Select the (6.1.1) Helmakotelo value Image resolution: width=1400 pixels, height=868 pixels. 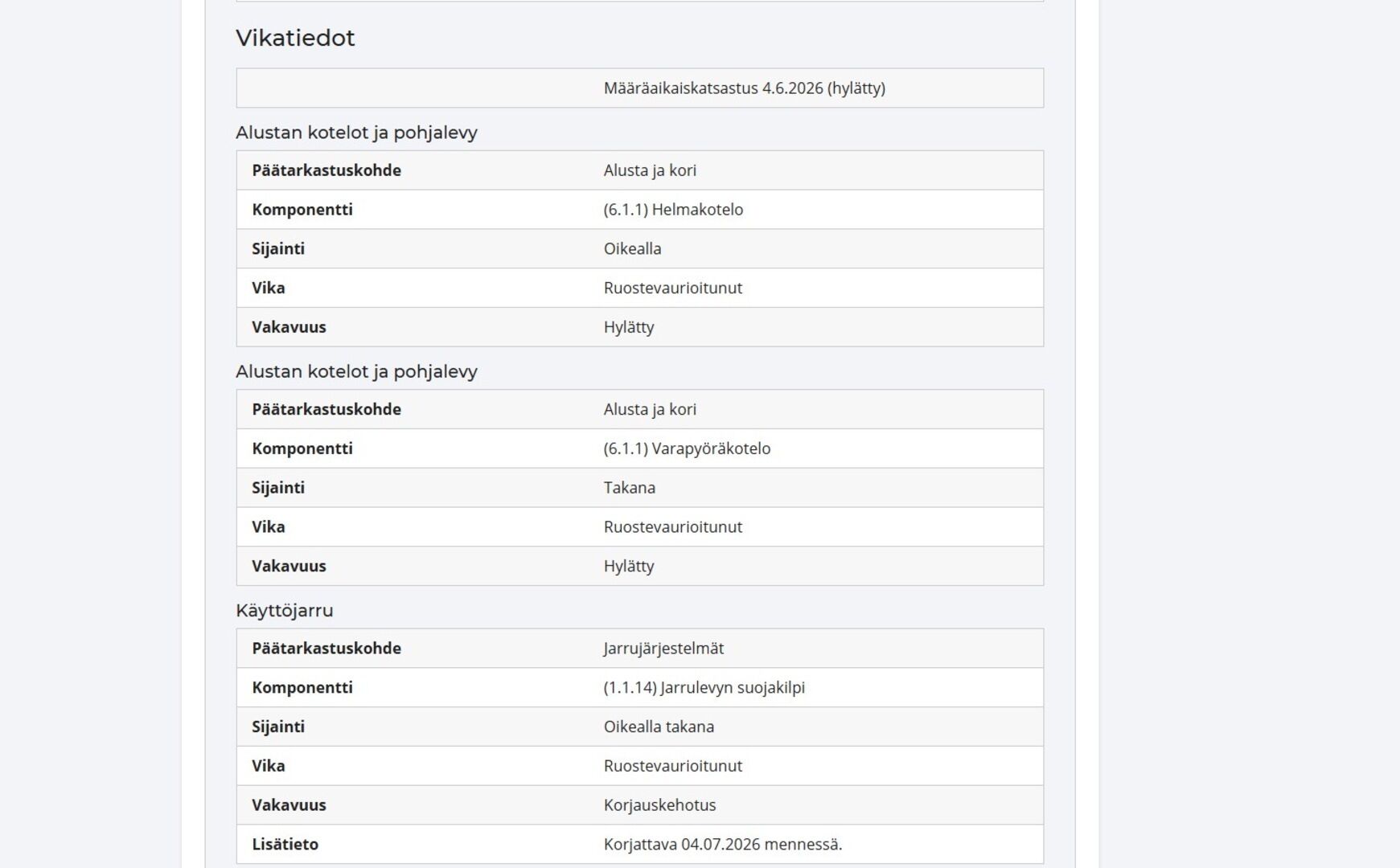673,210
